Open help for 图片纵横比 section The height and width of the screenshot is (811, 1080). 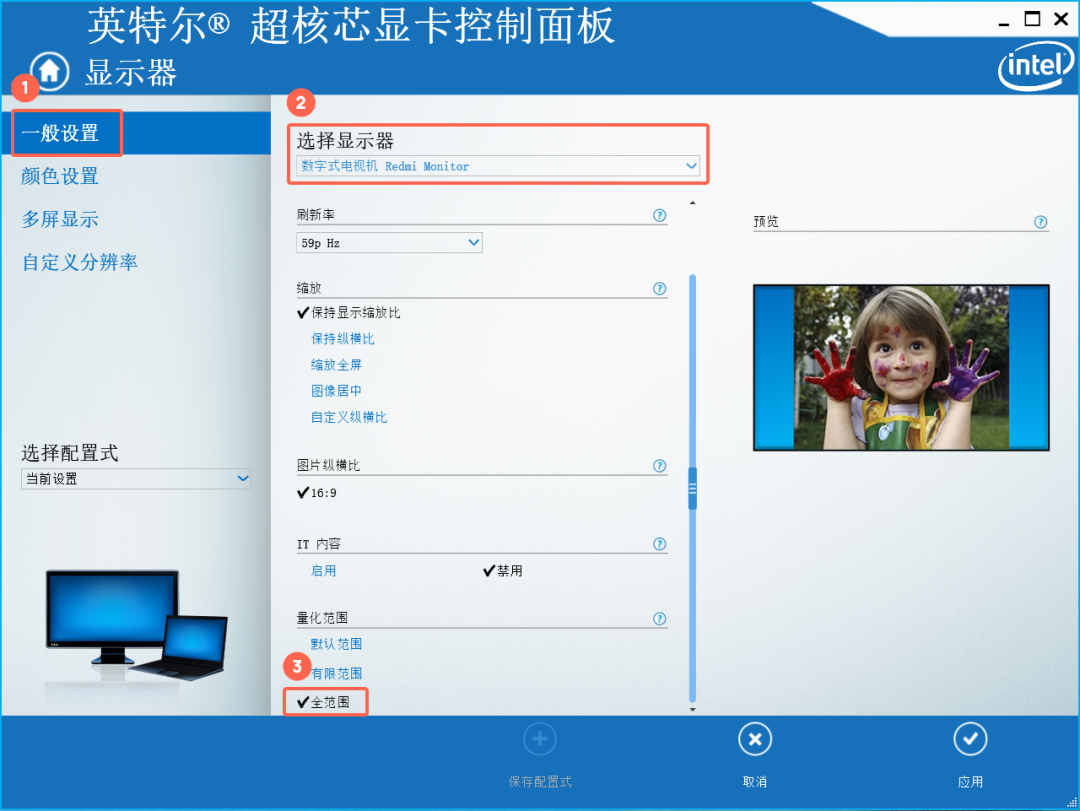click(659, 466)
